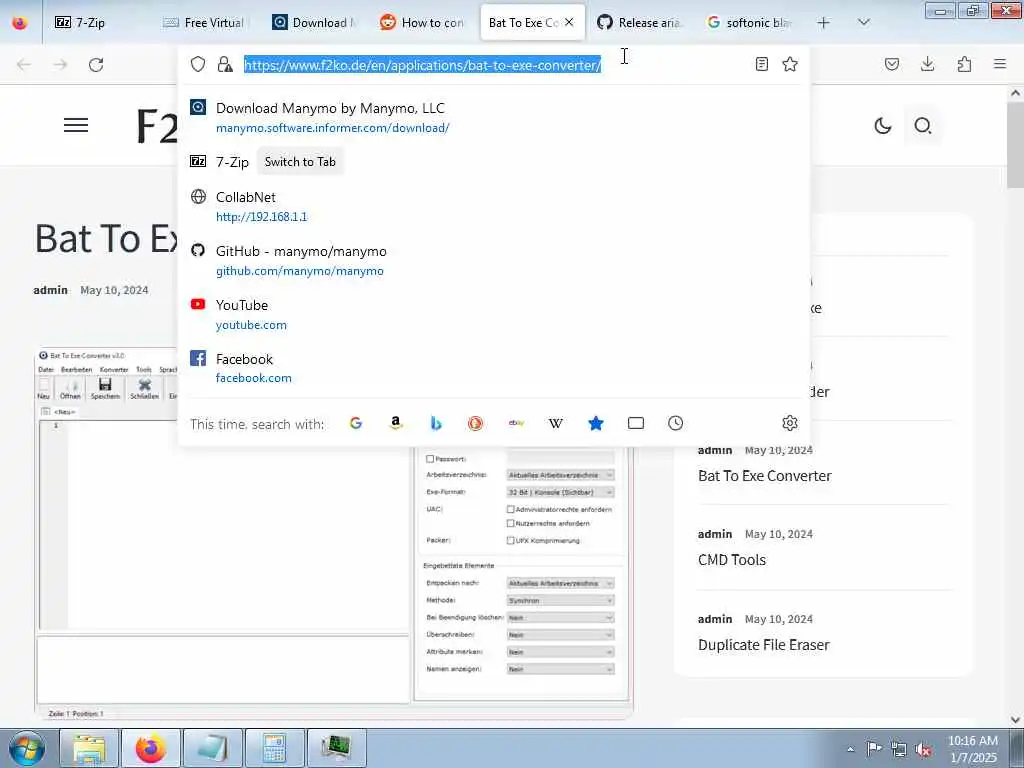Click in the highlighted URL address field
1024x768 pixels.
point(423,65)
